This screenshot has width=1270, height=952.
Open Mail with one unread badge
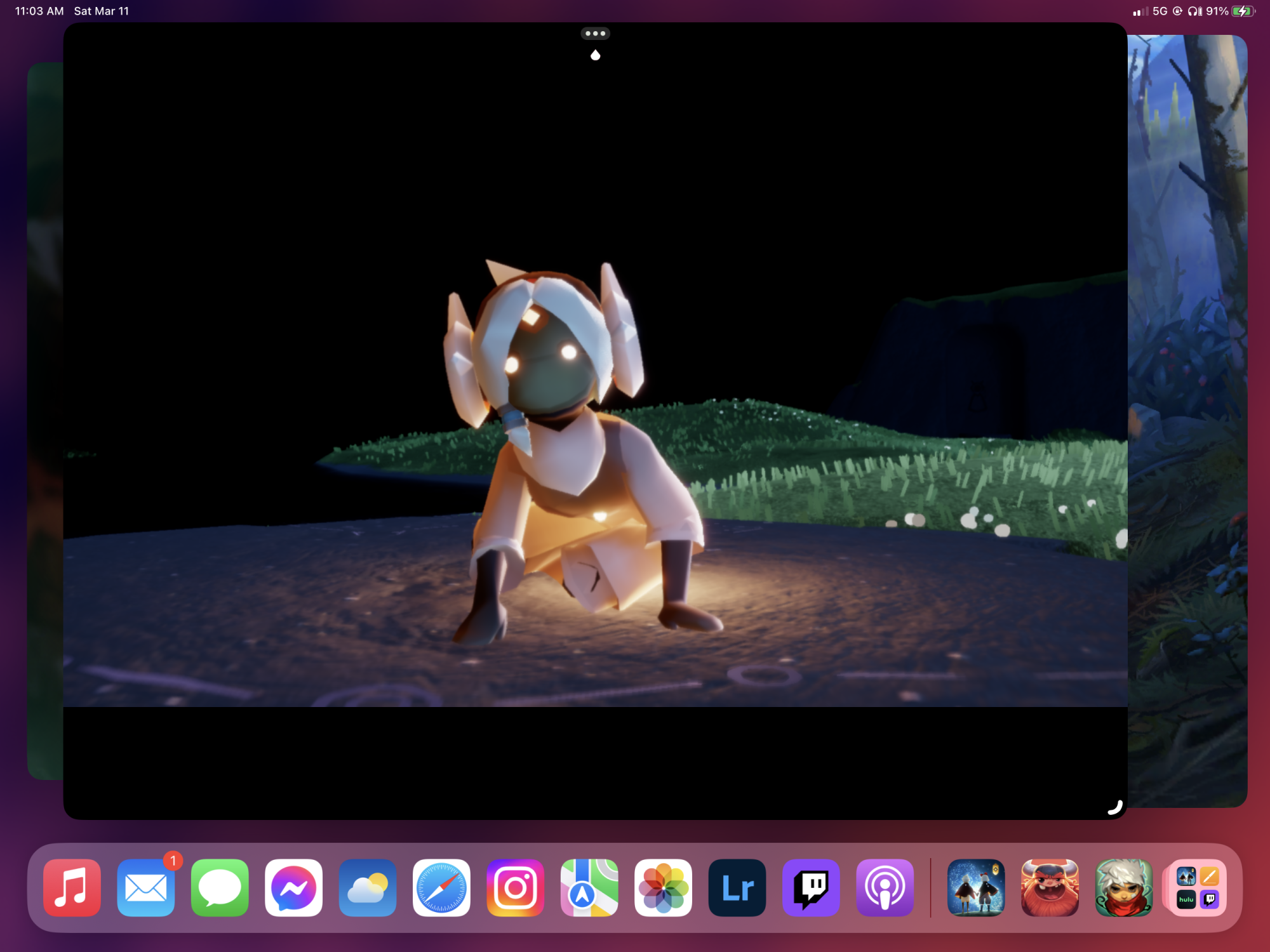(145, 887)
